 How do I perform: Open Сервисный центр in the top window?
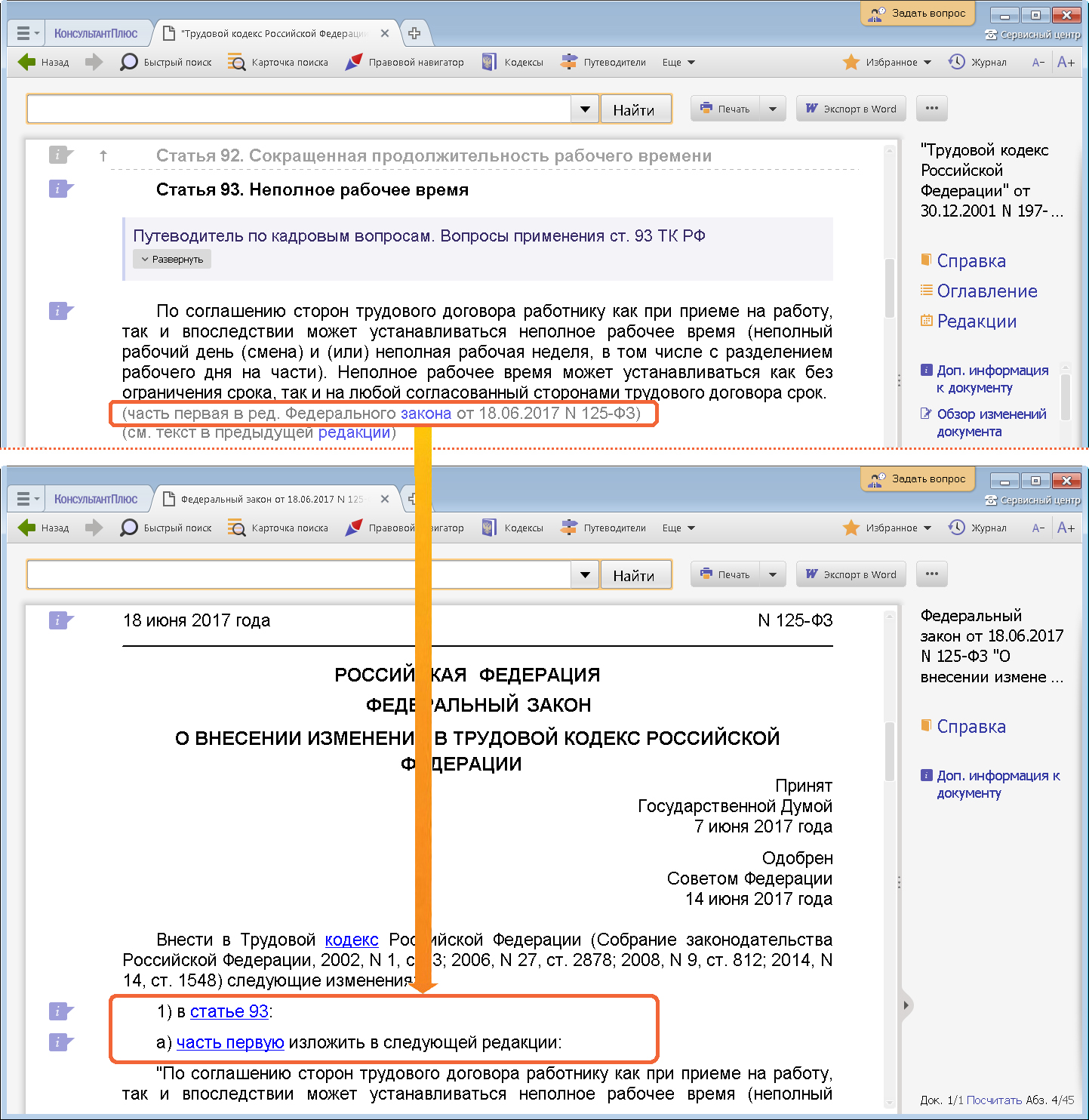pyautogui.click(x=1032, y=35)
